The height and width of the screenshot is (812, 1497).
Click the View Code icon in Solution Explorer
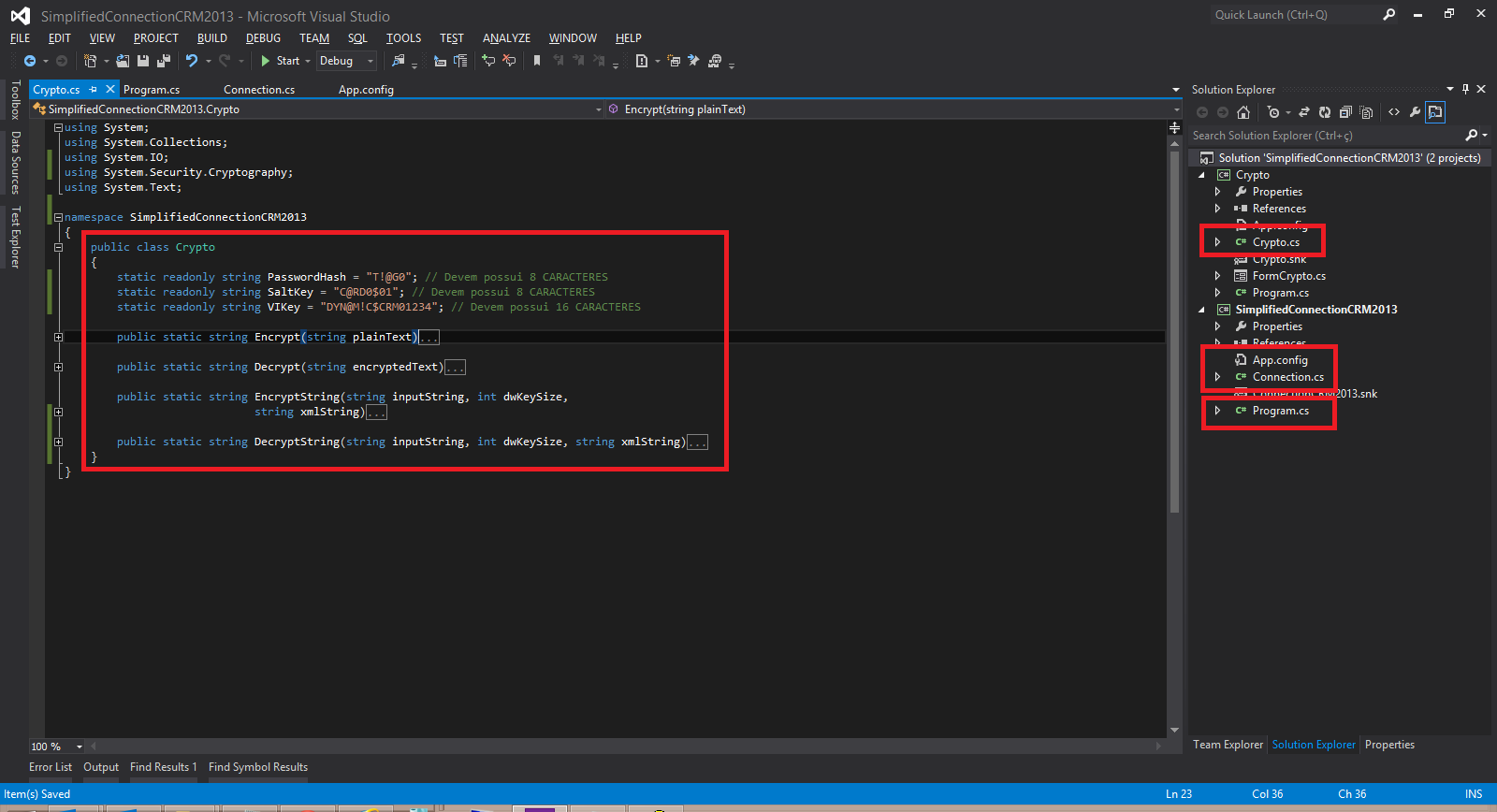click(1394, 112)
